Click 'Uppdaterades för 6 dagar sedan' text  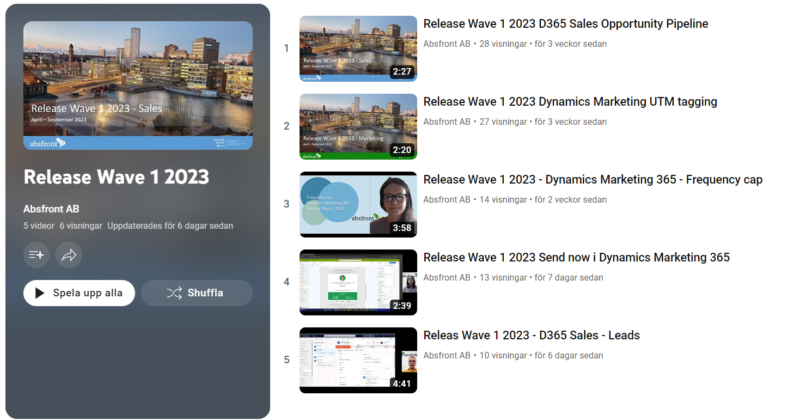170,226
